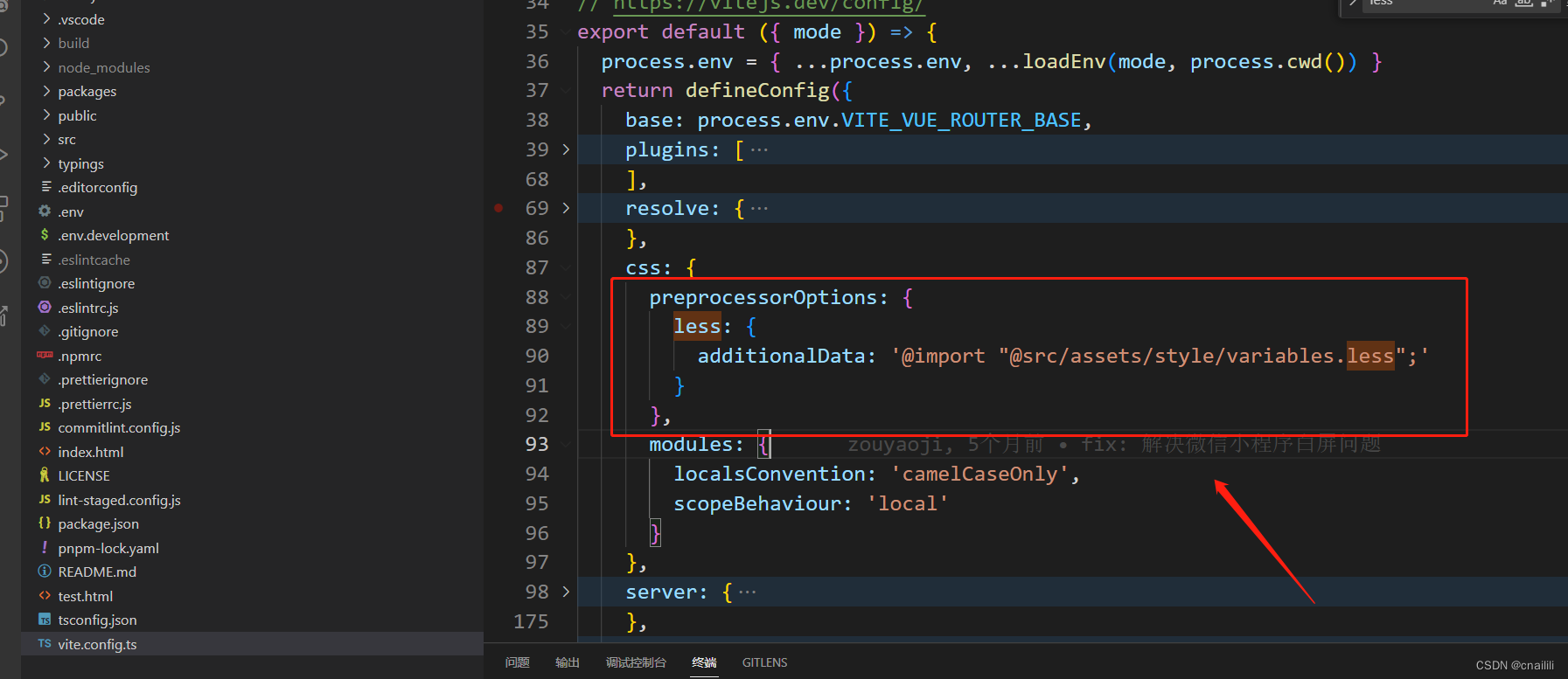Click 'localsConvention' on line 94
The width and height of the screenshot is (1568, 679).
click(x=770, y=474)
